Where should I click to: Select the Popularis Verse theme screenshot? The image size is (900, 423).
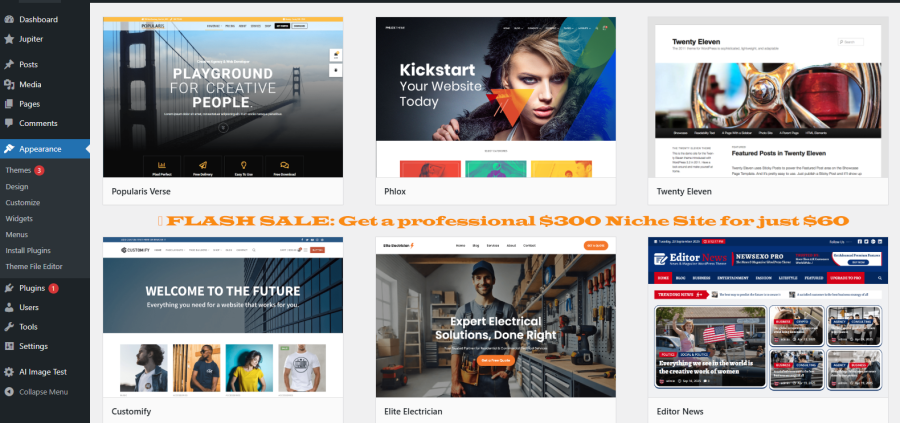(x=223, y=97)
